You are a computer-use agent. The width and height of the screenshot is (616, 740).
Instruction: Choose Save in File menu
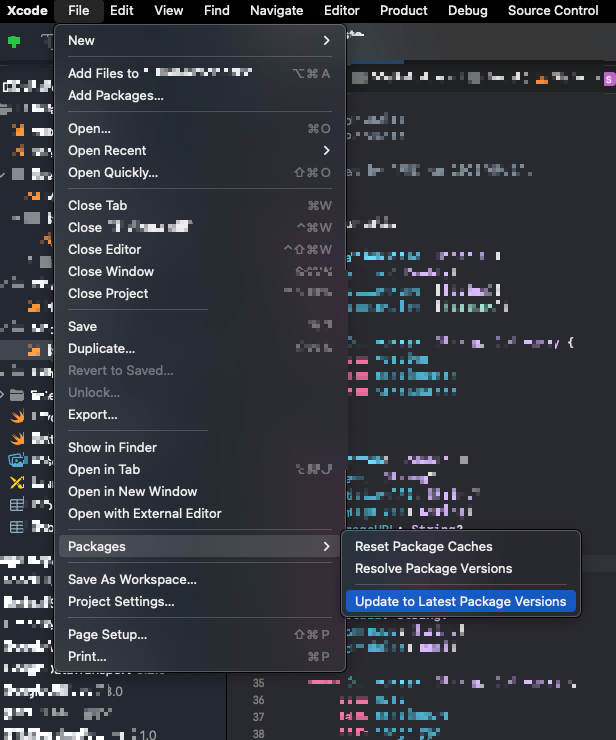[x=200, y=327]
